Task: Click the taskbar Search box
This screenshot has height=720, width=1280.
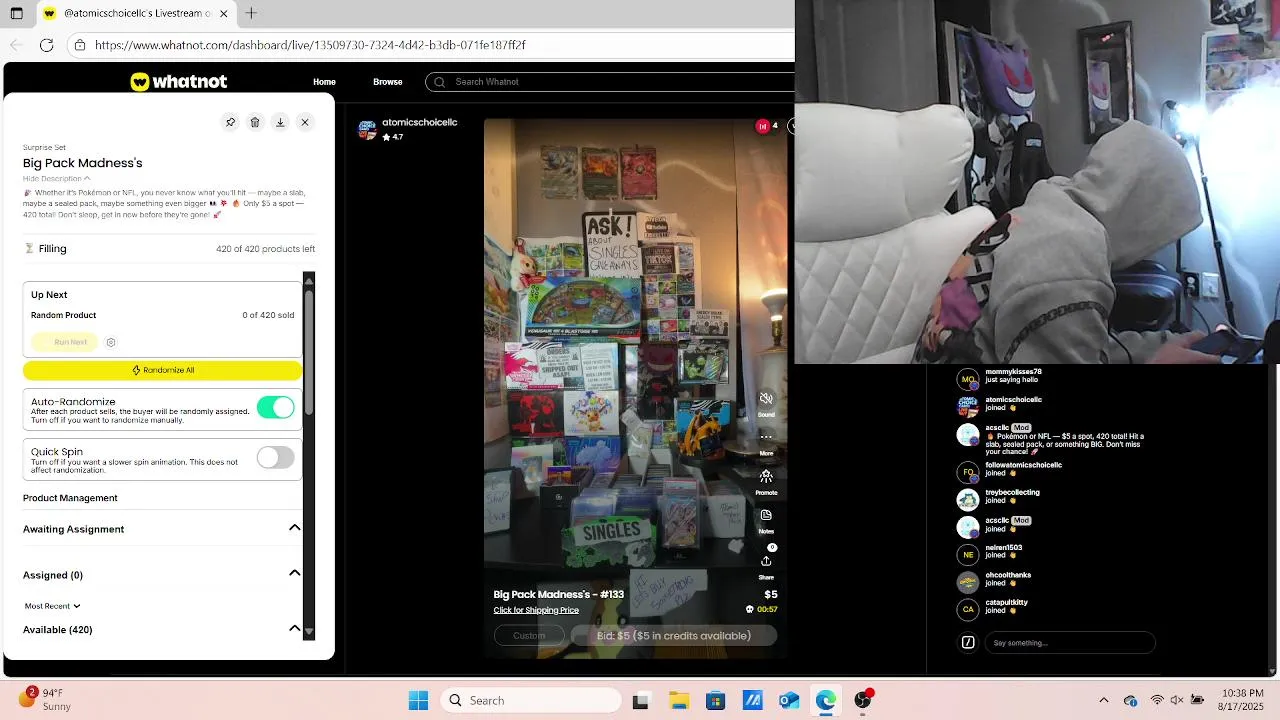Action: (531, 701)
